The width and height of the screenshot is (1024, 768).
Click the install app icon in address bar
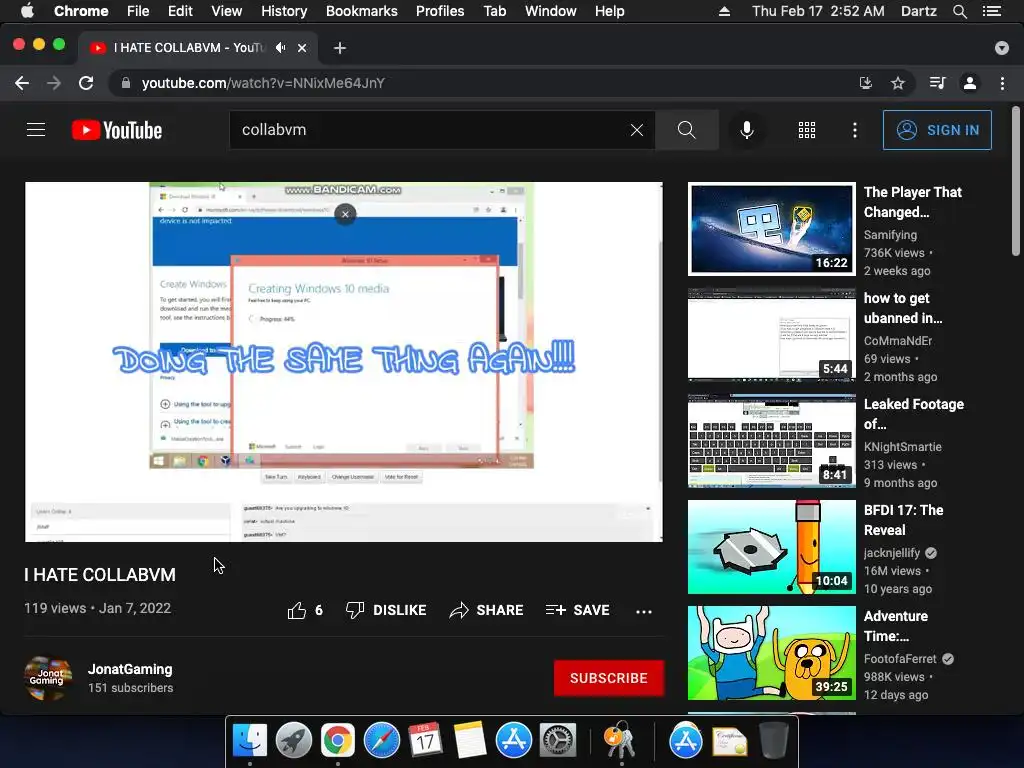coord(865,83)
